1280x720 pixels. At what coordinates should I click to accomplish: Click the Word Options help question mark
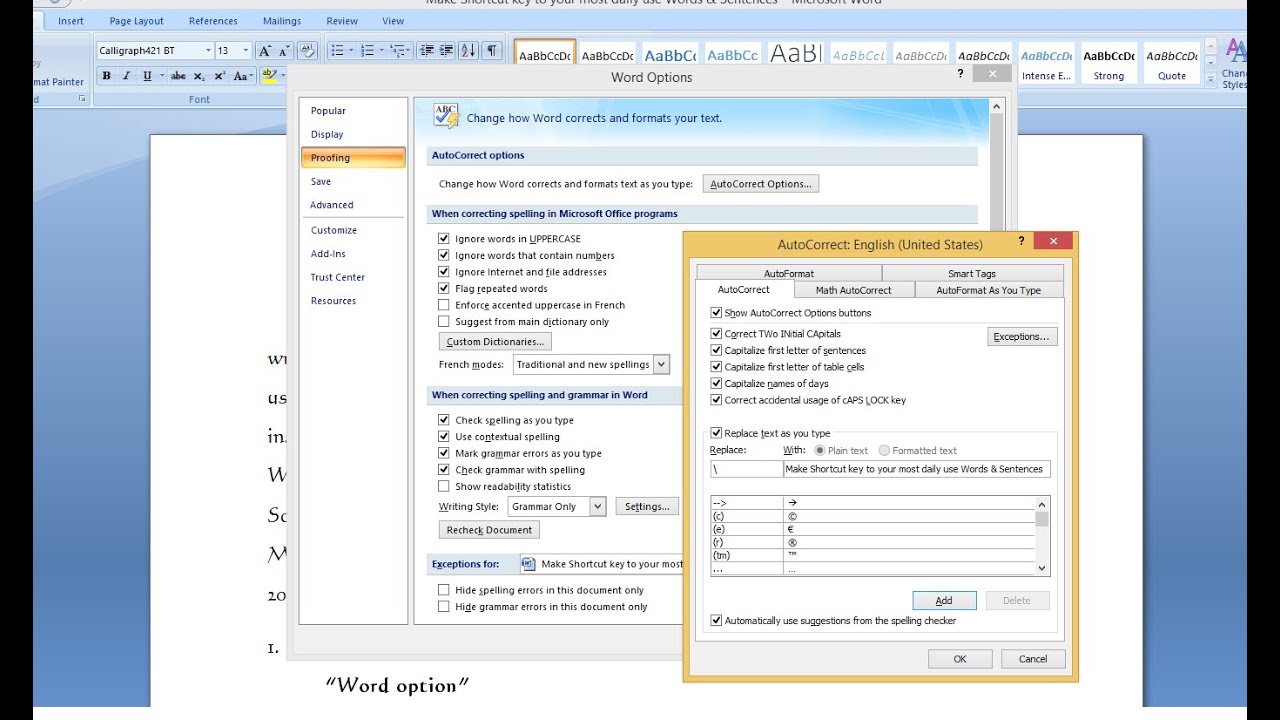coord(961,73)
